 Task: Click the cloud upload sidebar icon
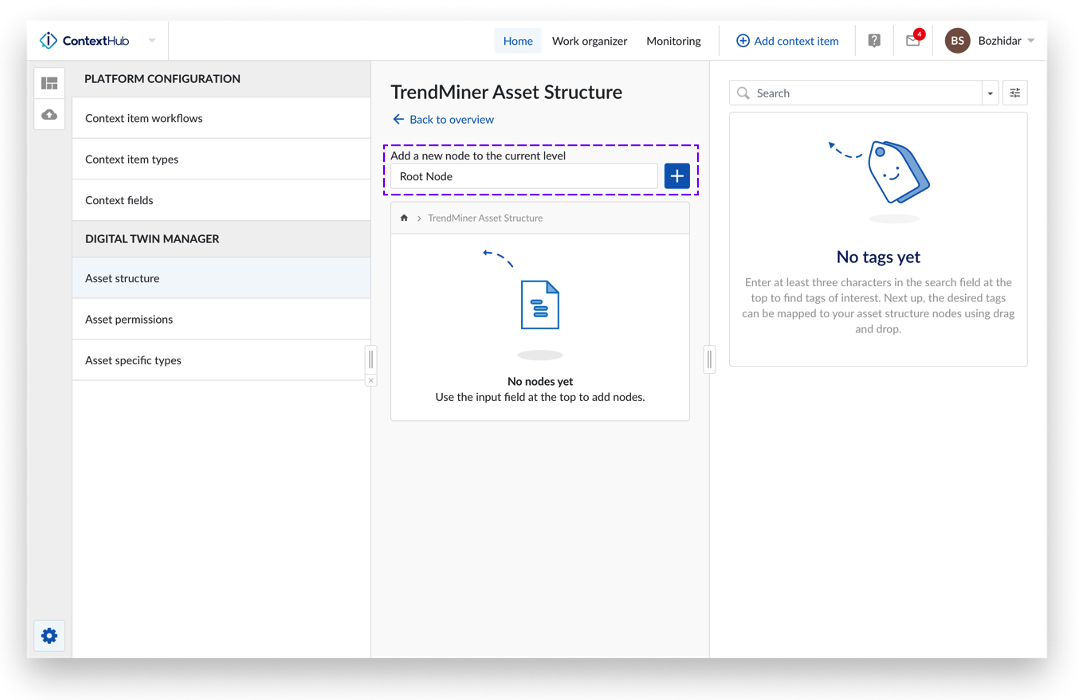(49, 115)
